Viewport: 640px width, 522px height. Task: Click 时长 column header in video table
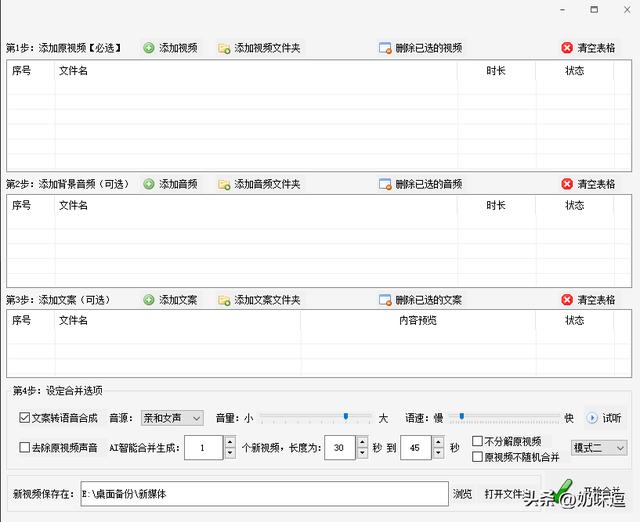point(496,71)
